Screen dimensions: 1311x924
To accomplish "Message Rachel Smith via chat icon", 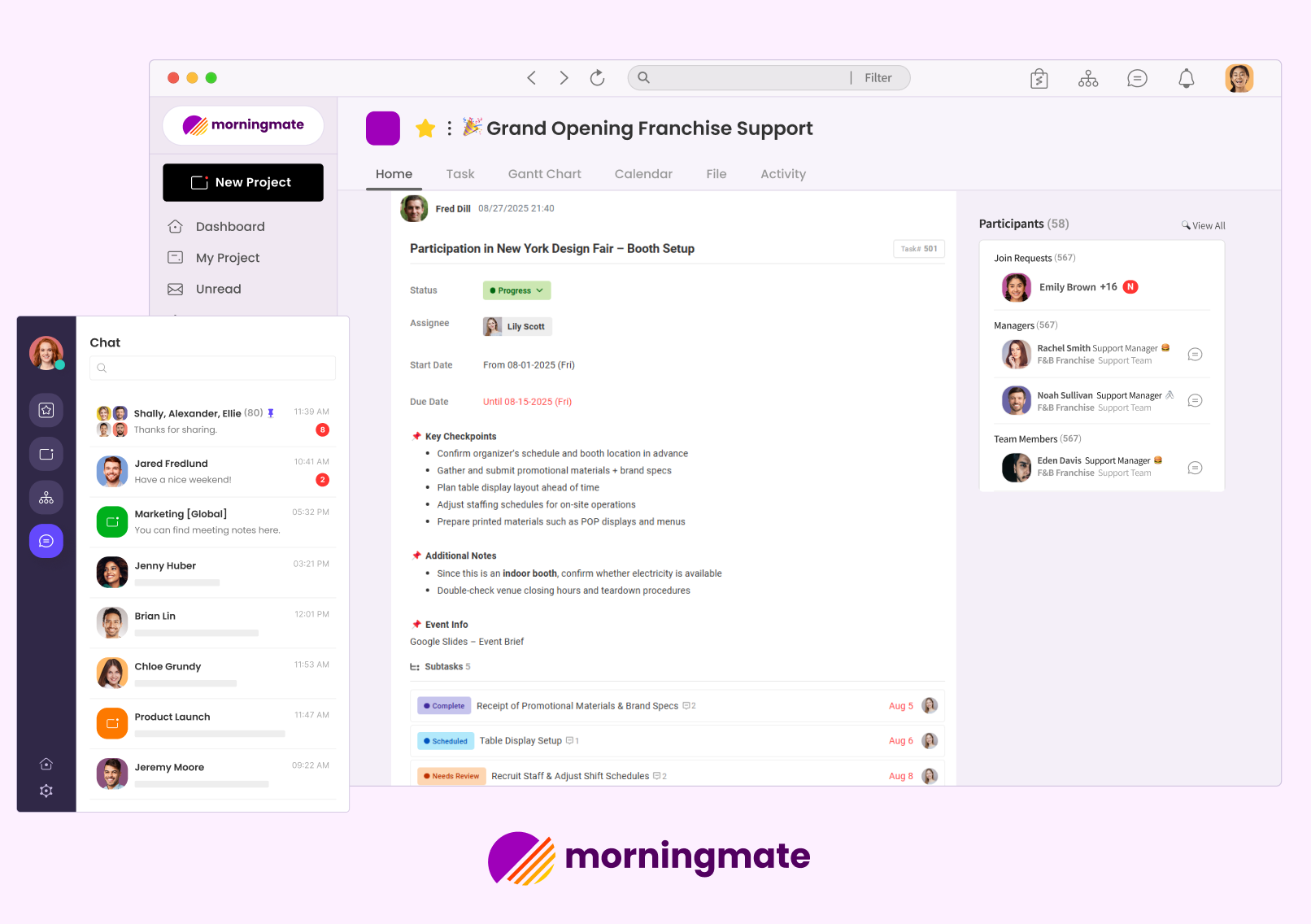I will [1194, 354].
